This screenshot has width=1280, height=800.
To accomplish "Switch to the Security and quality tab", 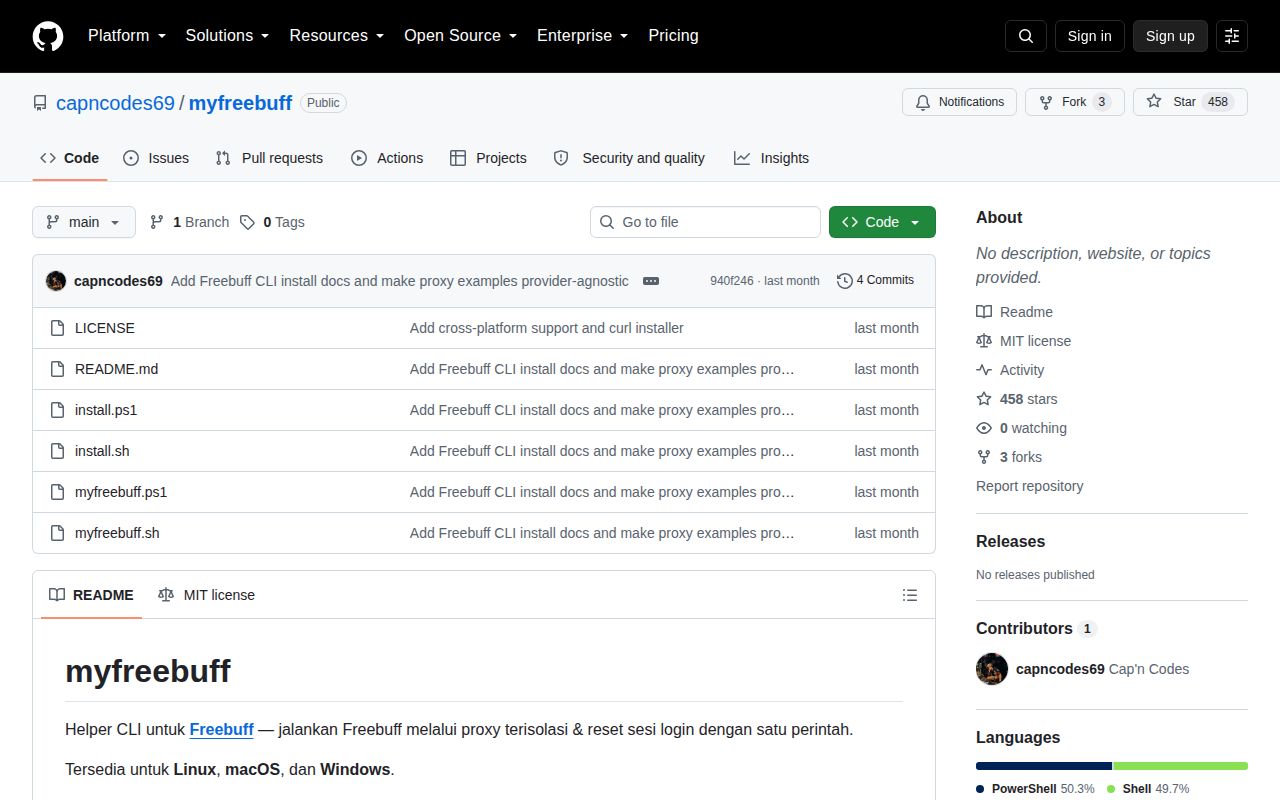I will 629,158.
